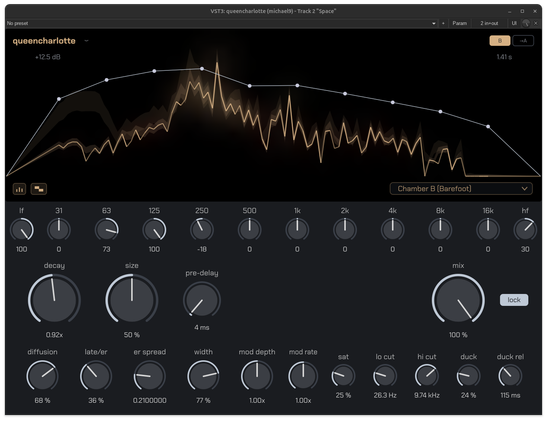The width and height of the screenshot is (547, 421).
Task: Click the 4 ms pre-delay value
Action: 202,328
